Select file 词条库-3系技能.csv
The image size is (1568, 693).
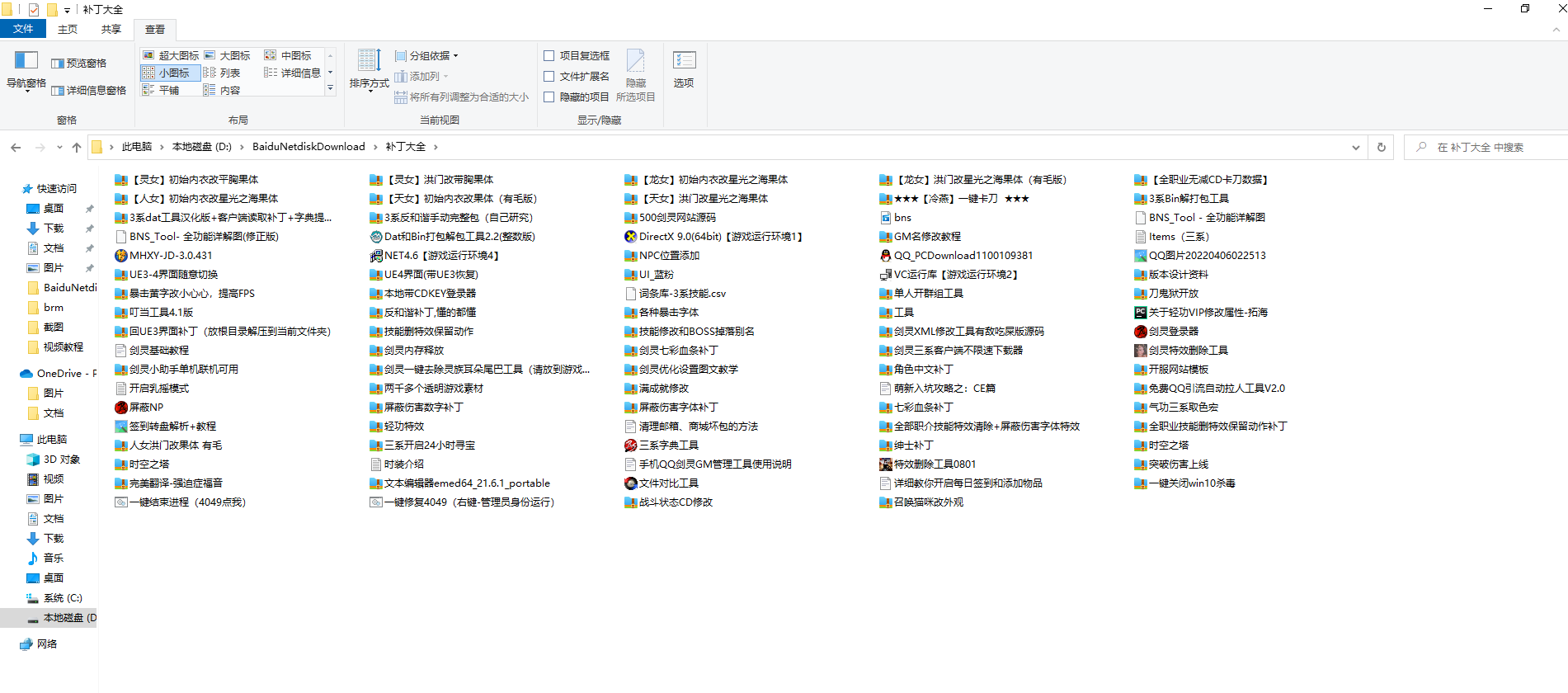pyautogui.click(x=676, y=294)
